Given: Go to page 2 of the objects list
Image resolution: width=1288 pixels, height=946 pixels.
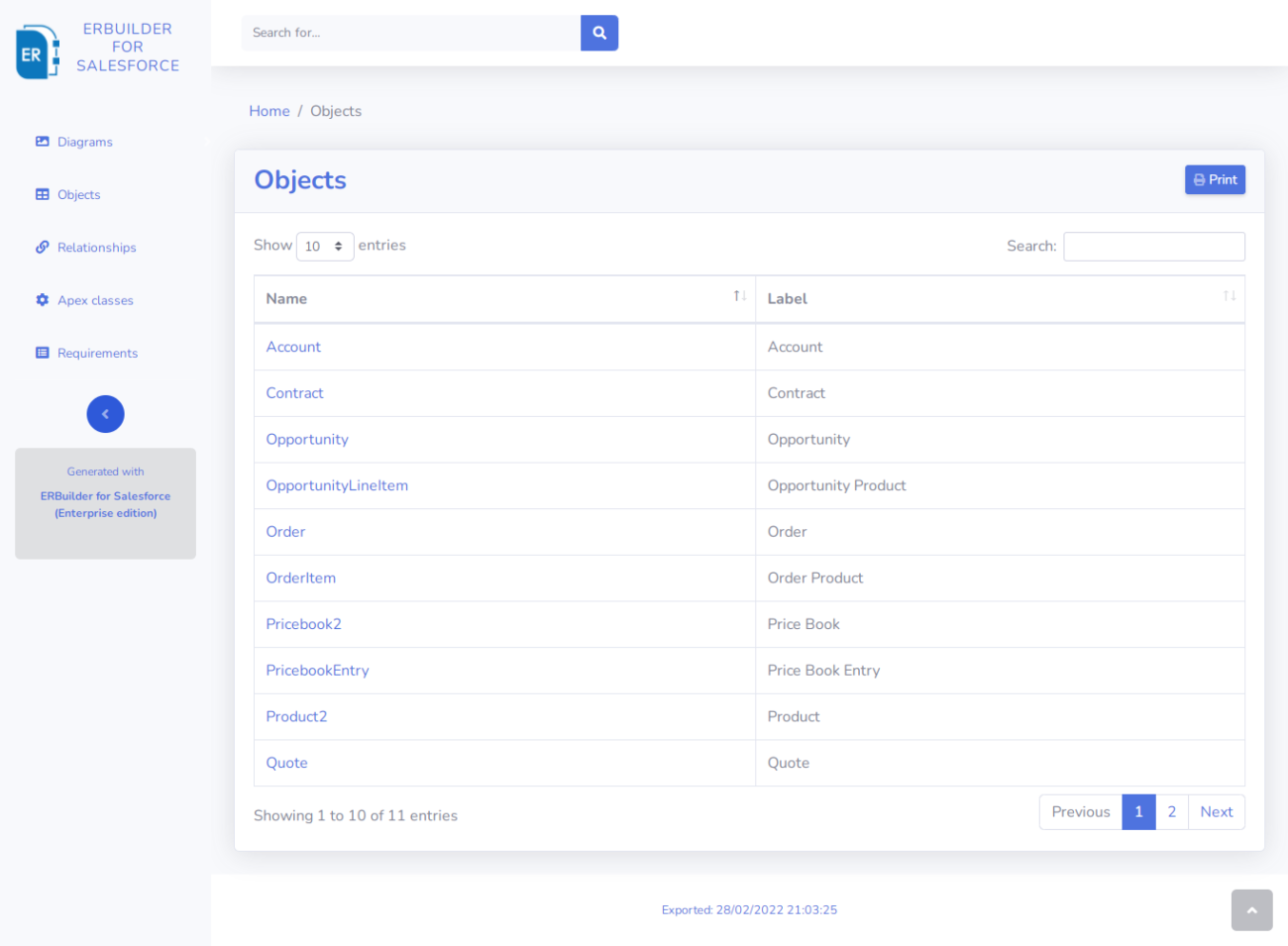Looking at the screenshot, I should coord(1172,811).
